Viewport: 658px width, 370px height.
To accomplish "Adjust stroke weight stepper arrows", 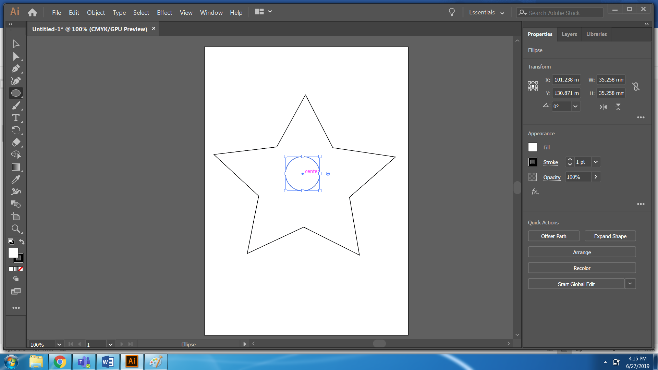I will [x=570, y=162].
